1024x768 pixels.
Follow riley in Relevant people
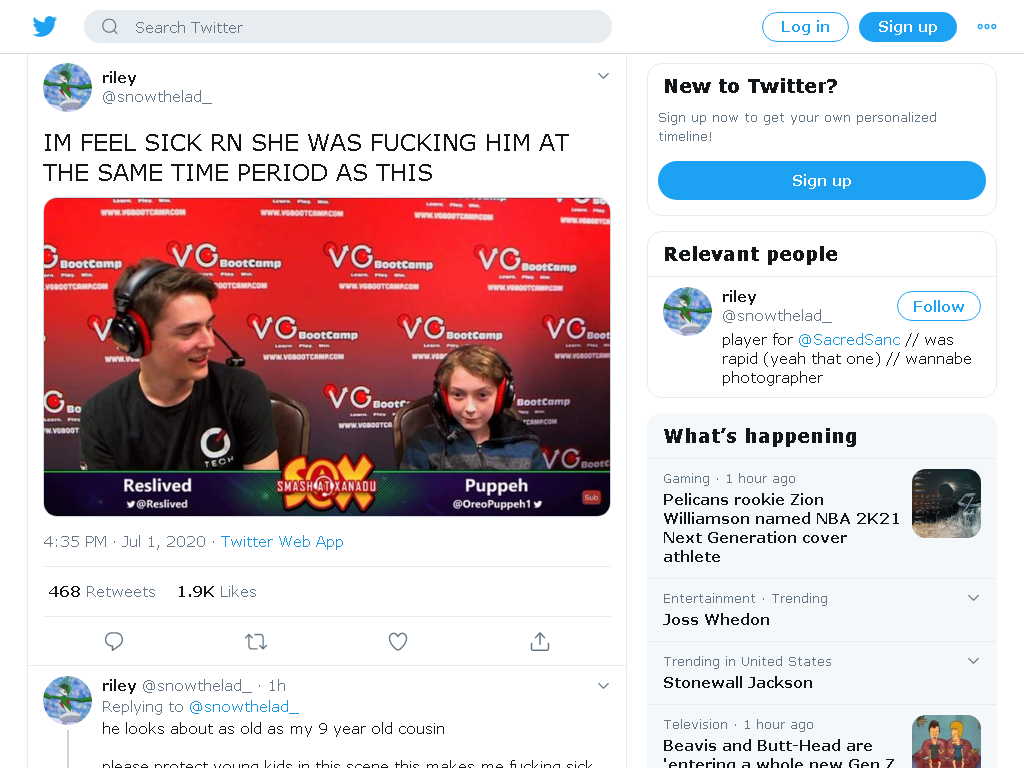[x=938, y=306]
